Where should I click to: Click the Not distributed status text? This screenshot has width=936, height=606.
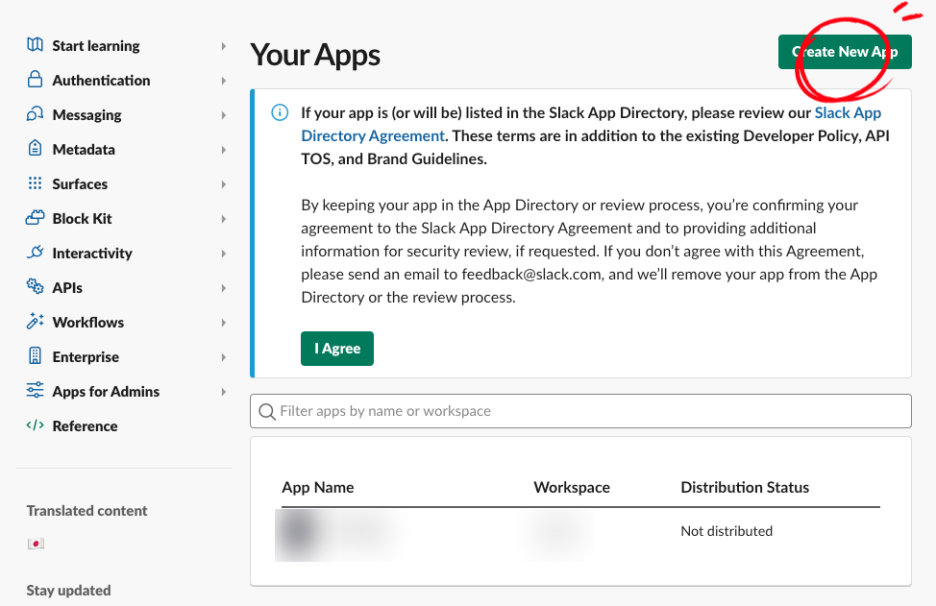[x=726, y=531]
